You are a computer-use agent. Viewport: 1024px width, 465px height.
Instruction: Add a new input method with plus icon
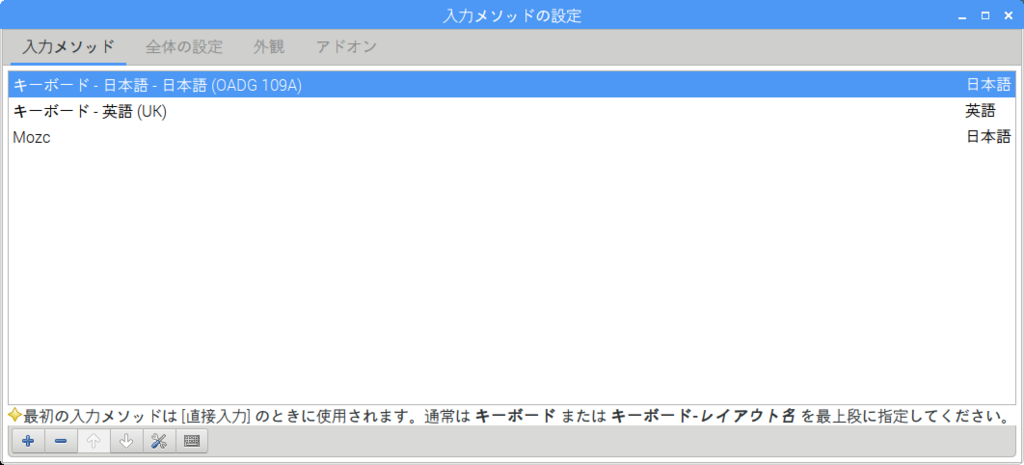tap(28, 441)
